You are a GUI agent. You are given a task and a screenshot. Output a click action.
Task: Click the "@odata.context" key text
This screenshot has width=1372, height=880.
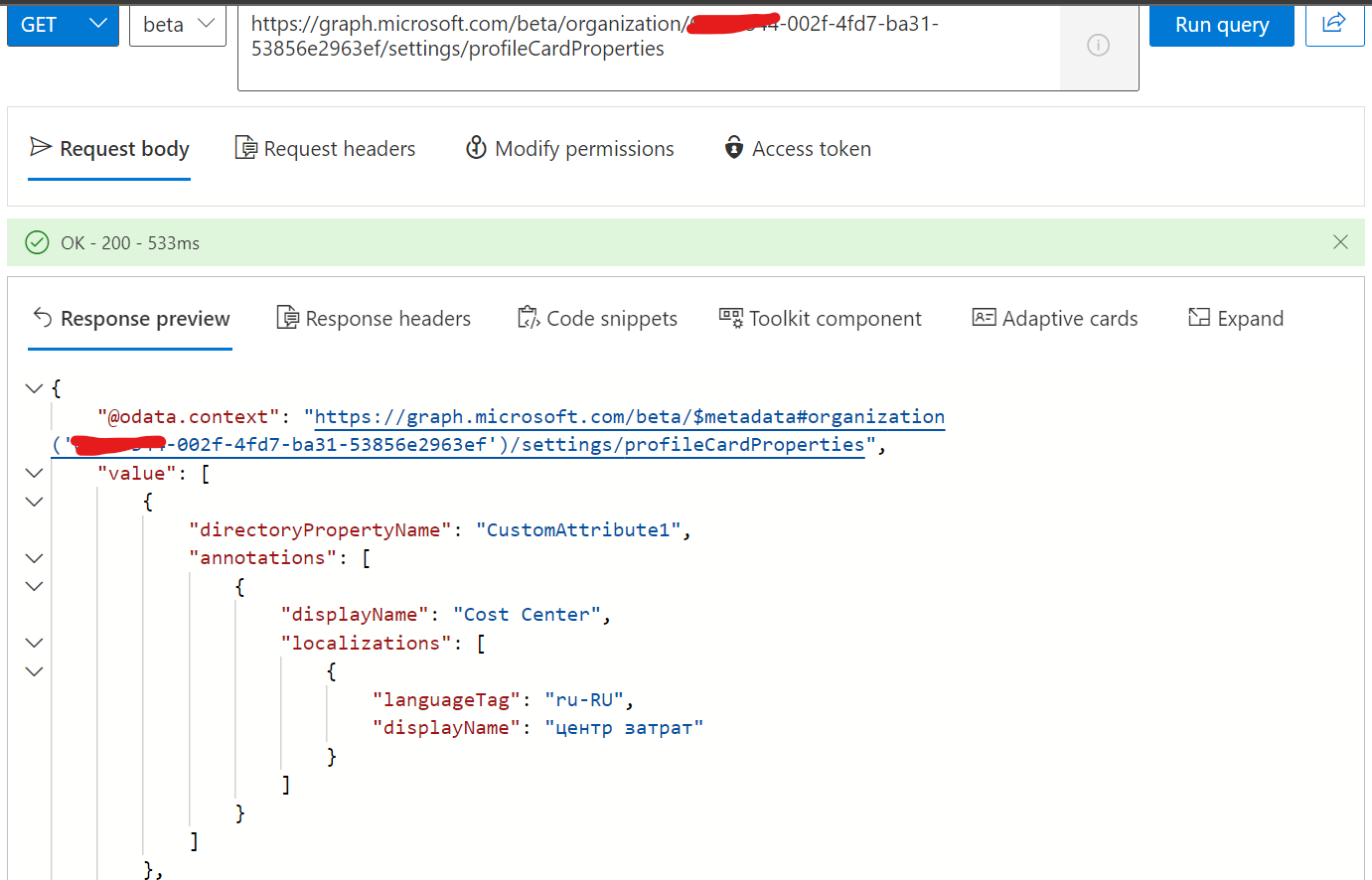click(x=189, y=417)
